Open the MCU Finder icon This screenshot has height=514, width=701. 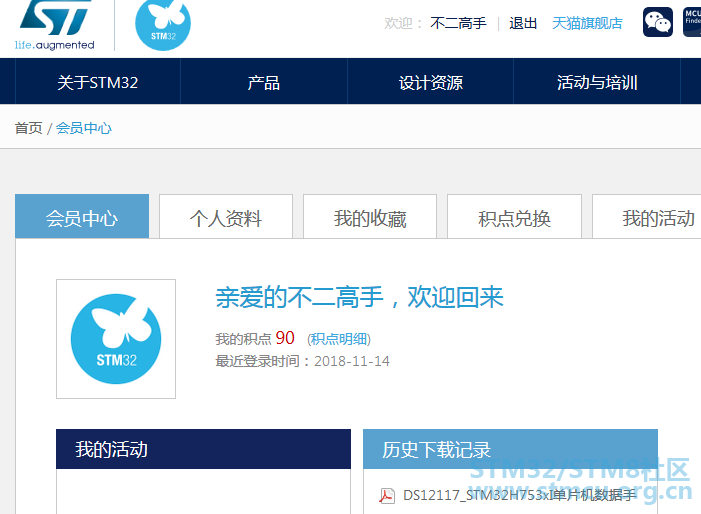(692, 22)
